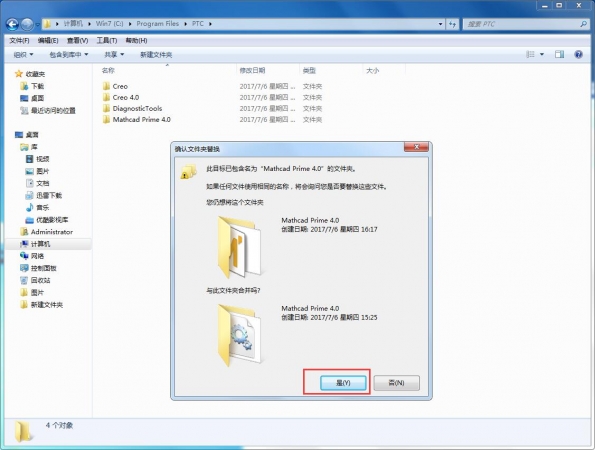This screenshot has width=595, height=450.
Task: Click the Back navigation arrow
Action: [12, 24]
